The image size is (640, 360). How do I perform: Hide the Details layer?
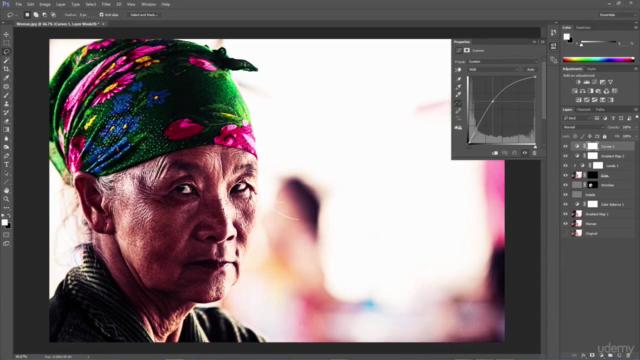pyautogui.click(x=566, y=195)
